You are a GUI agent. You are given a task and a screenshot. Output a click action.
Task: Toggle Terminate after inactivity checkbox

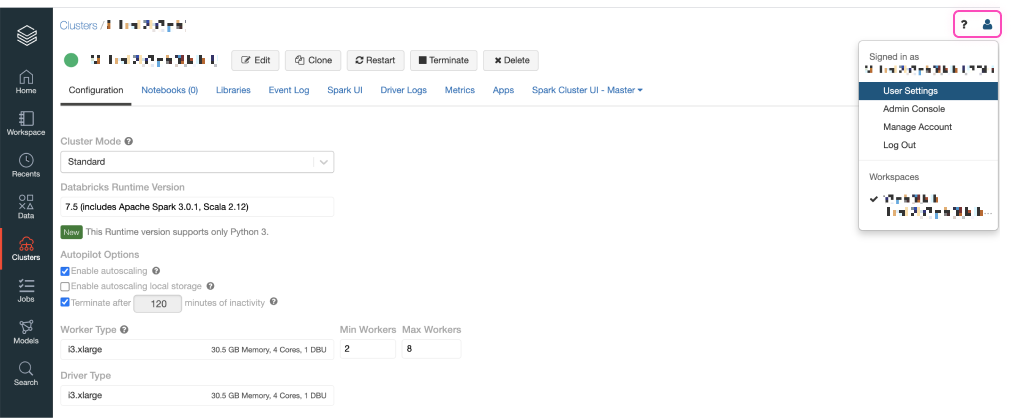click(66, 302)
